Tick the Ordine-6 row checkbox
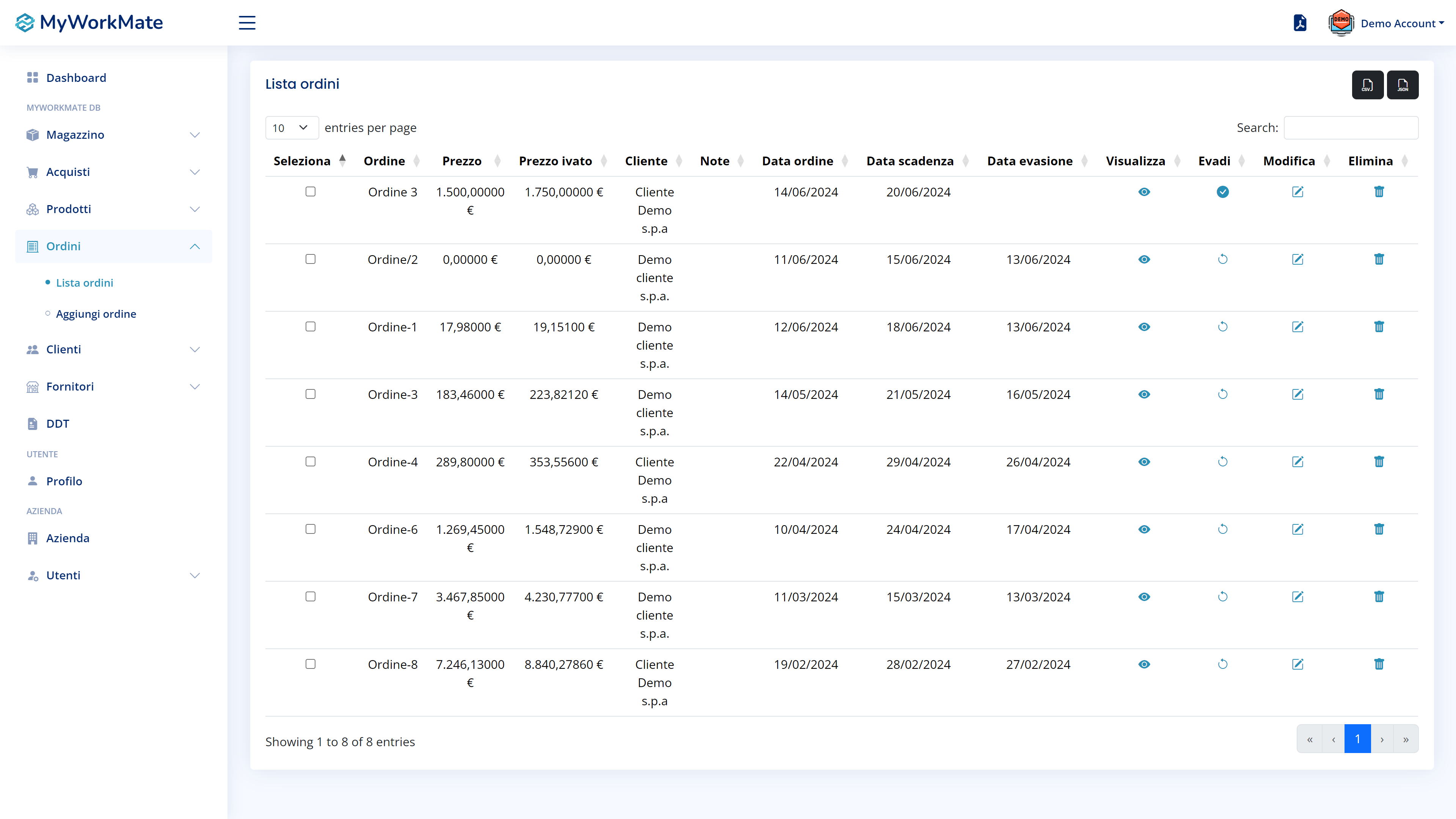The width and height of the screenshot is (1456, 819). 310,529
